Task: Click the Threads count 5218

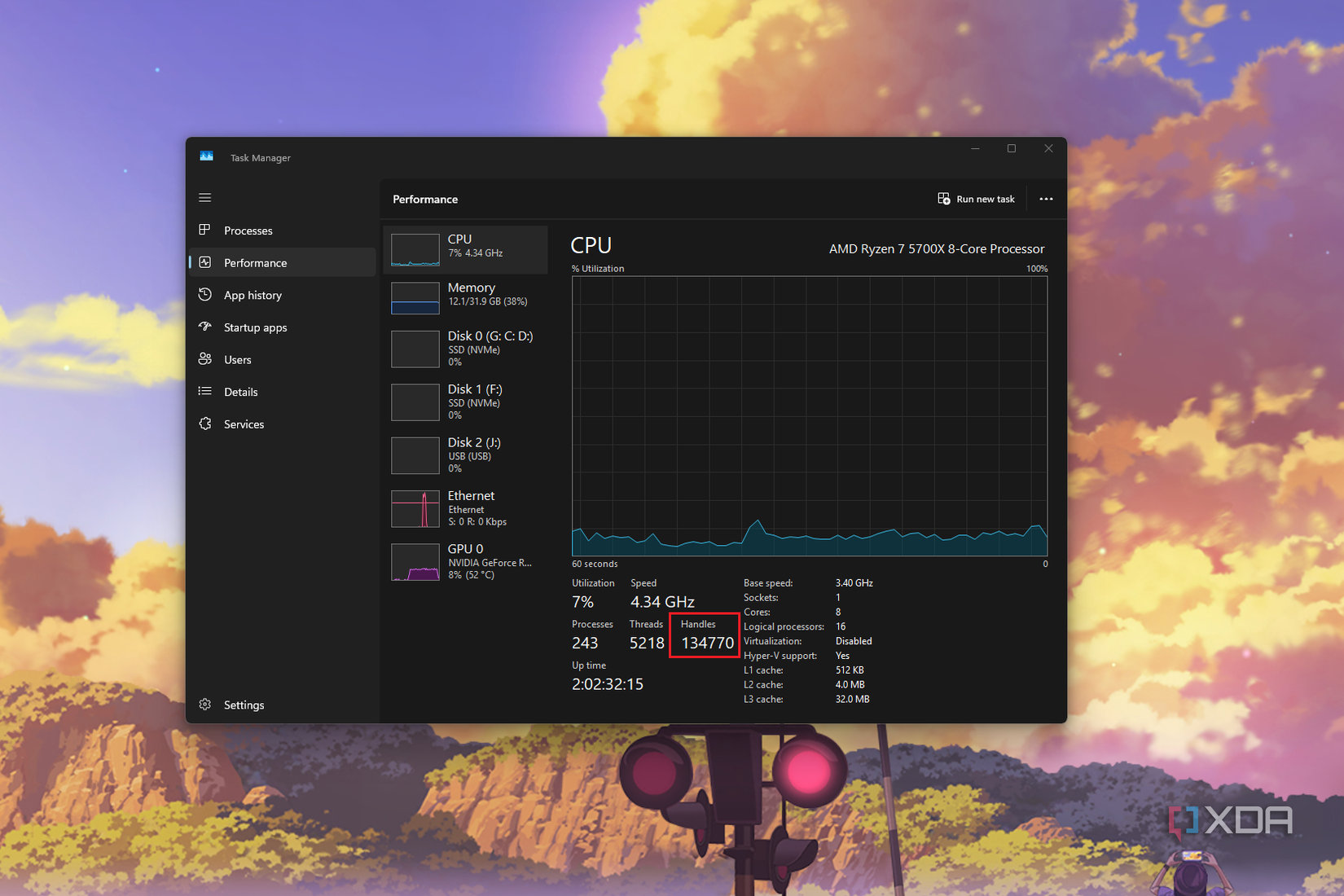Action: tap(647, 643)
